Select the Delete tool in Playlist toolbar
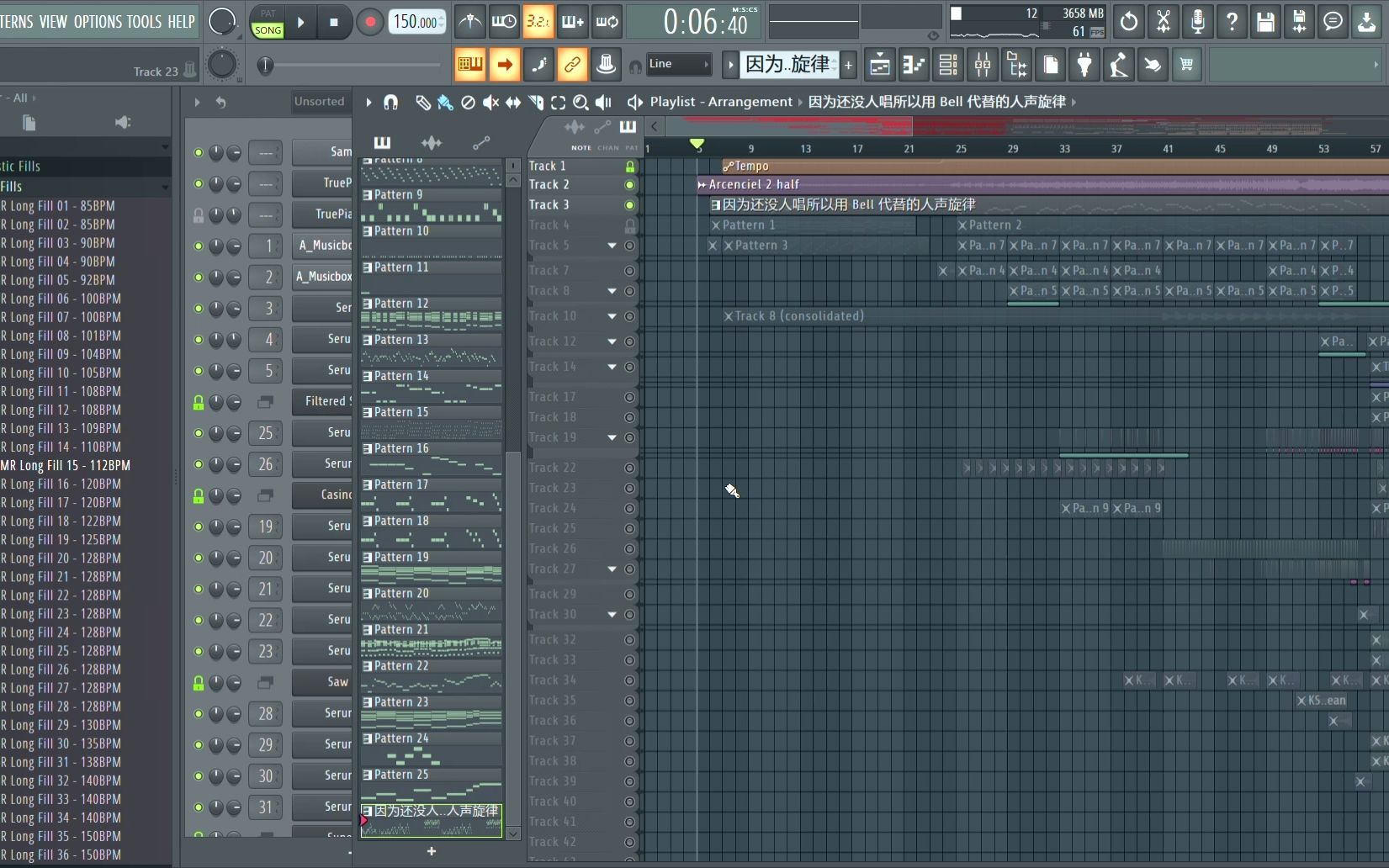 point(468,103)
